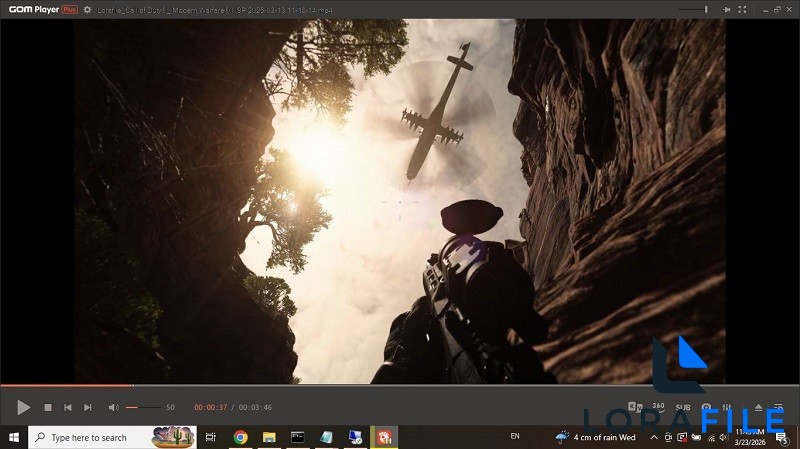Pin the player window always on top
The width and height of the screenshot is (800, 449).
(727, 9)
